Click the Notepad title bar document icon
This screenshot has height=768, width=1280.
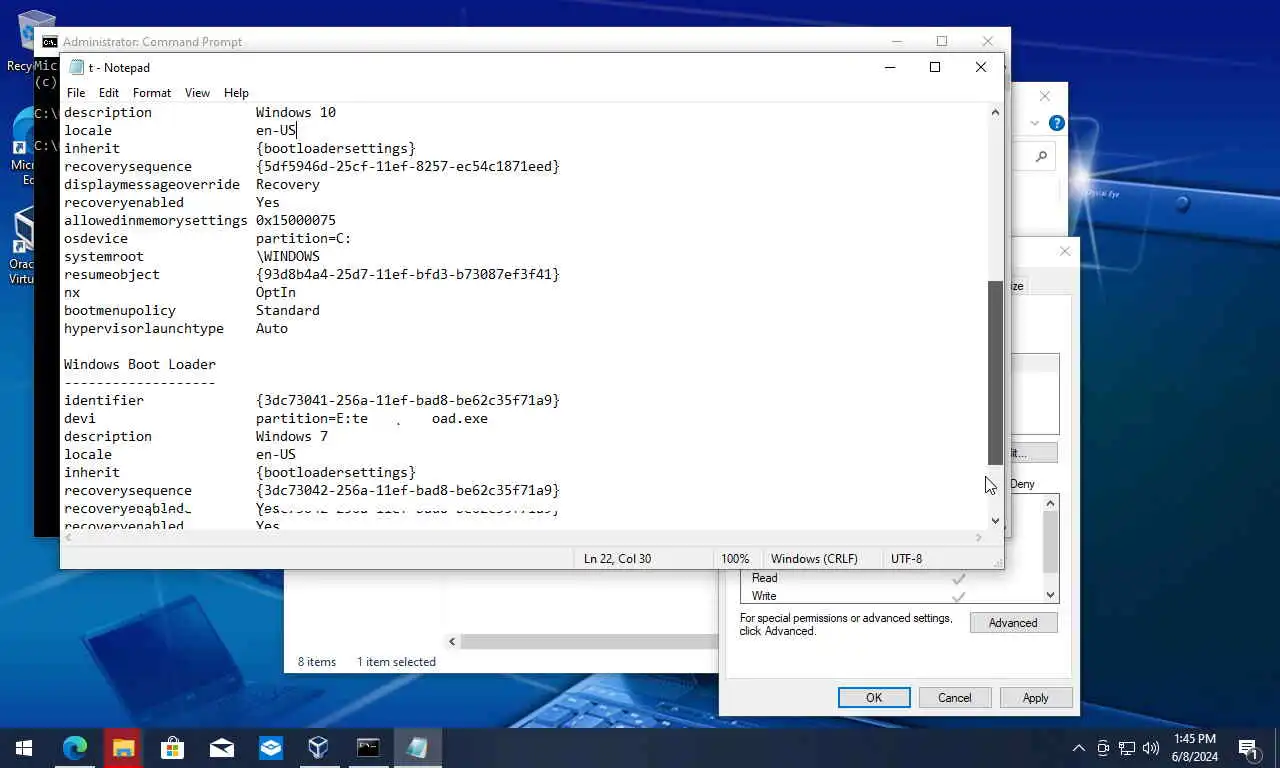[x=76, y=67]
